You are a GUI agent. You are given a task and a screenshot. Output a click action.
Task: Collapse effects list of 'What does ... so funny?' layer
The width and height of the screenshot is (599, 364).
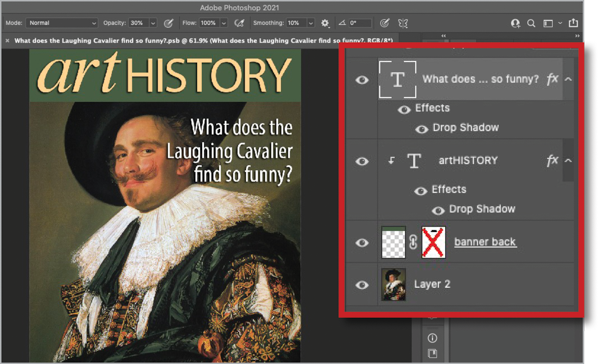click(568, 79)
